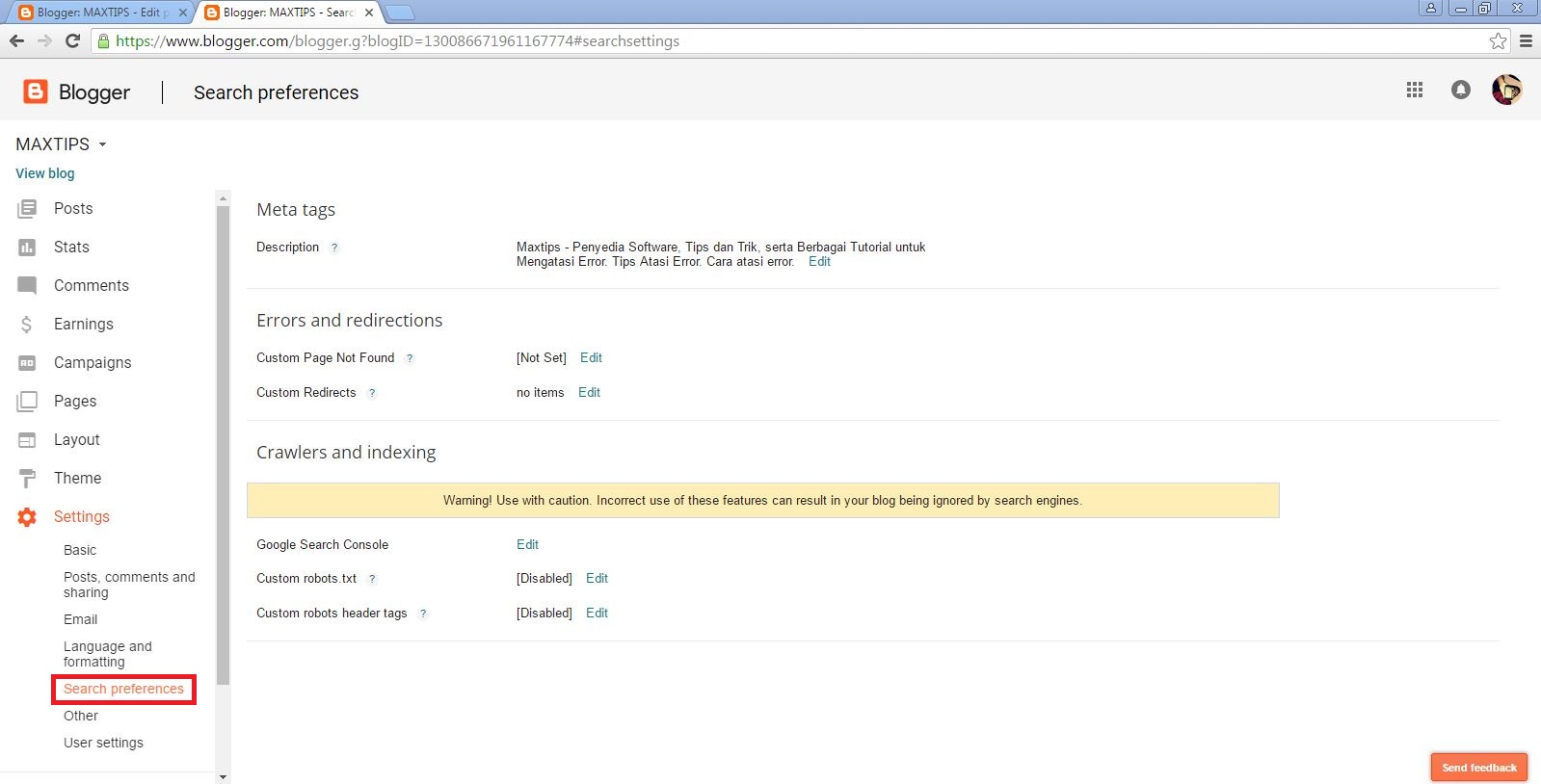The width and height of the screenshot is (1541, 784).
Task: Open the Chrome menu icon
Action: 1526,40
